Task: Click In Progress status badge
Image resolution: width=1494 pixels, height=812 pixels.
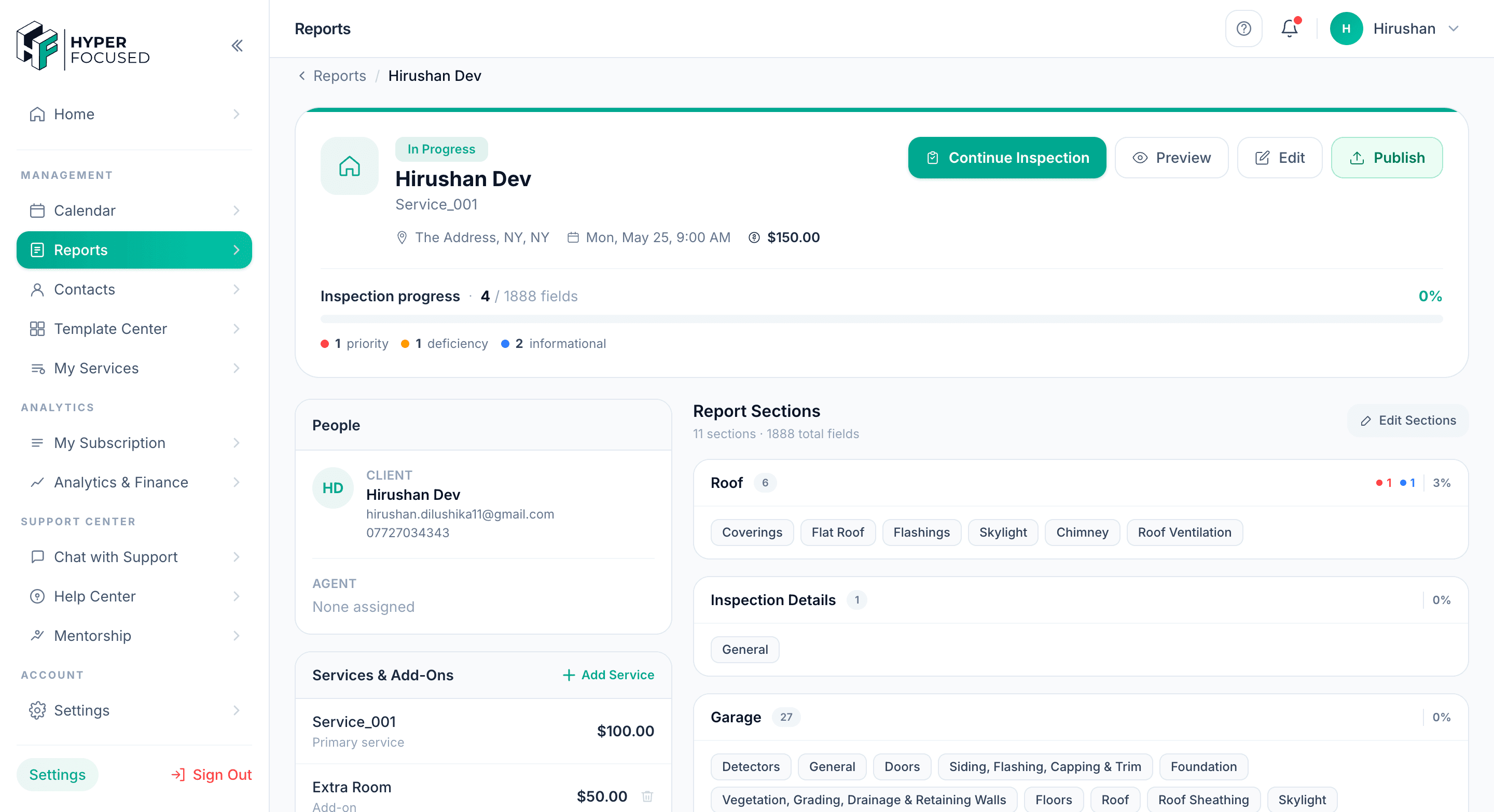Action: (x=441, y=149)
